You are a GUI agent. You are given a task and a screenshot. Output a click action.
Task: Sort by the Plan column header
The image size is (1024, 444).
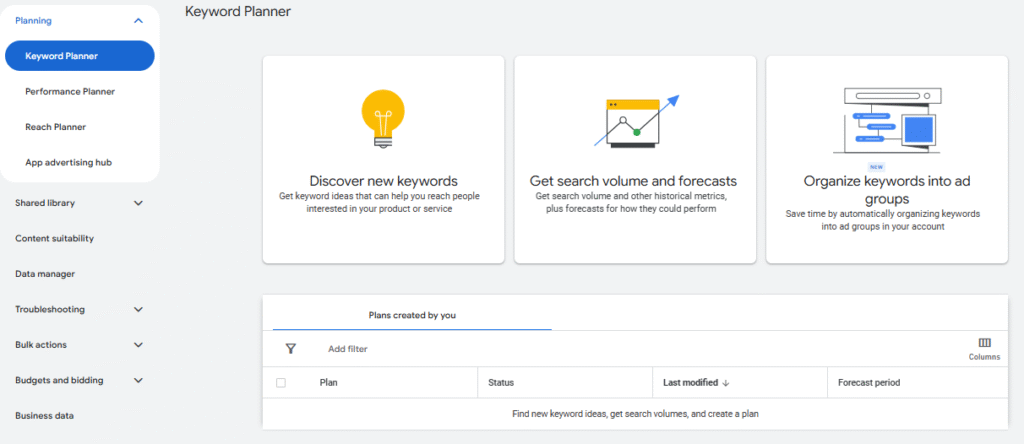point(328,383)
